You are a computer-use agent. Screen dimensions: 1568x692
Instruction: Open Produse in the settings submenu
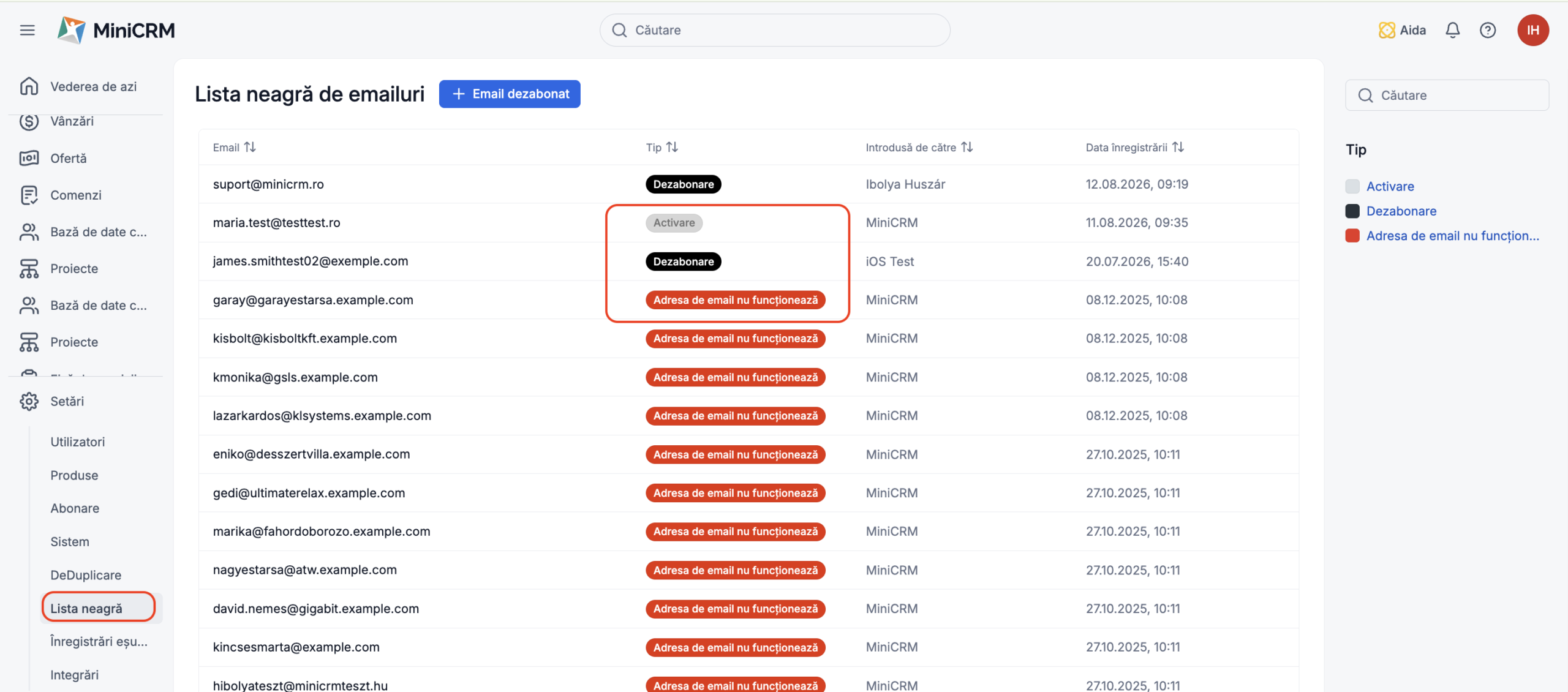pyautogui.click(x=74, y=475)
